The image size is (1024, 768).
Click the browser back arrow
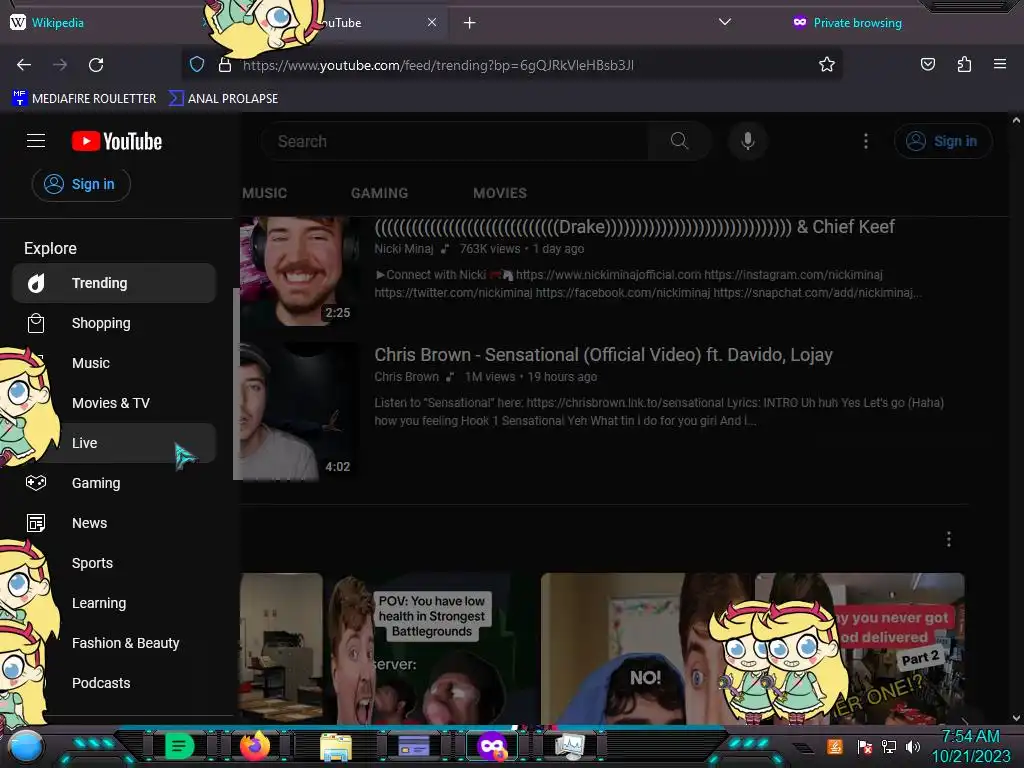click(24, 65)
